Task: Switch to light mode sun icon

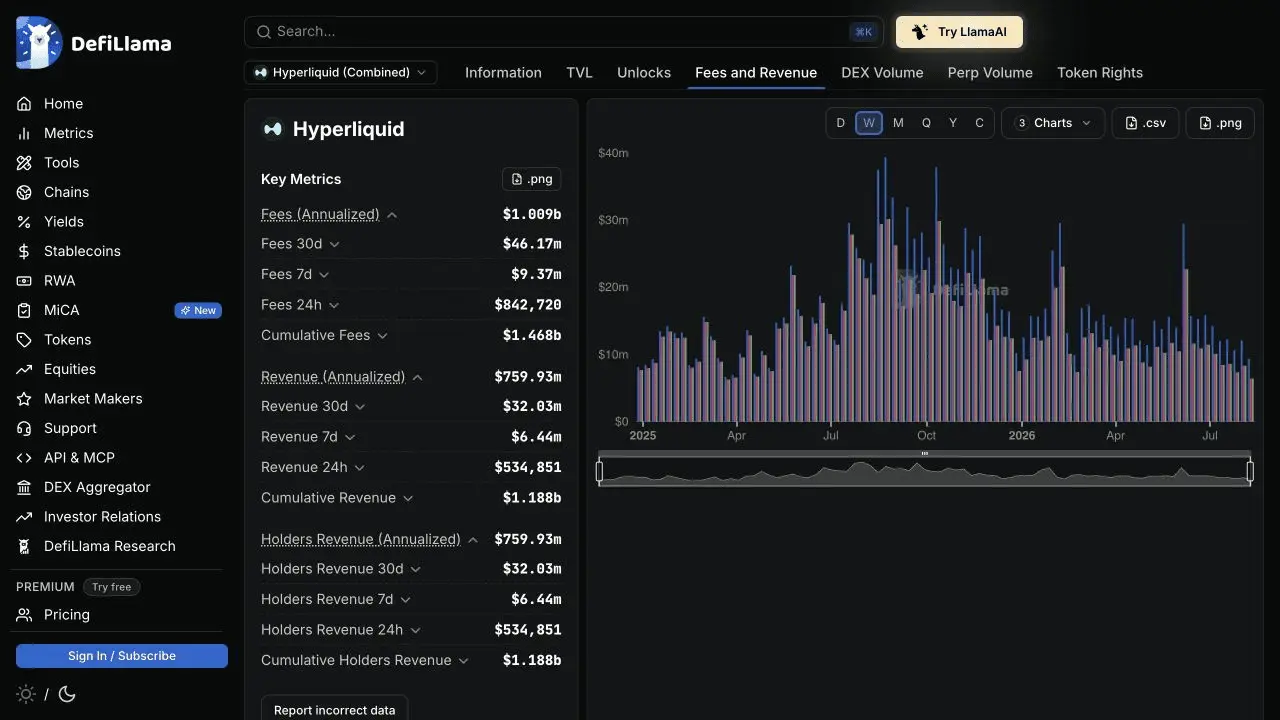Action: [x=26, y=694]
